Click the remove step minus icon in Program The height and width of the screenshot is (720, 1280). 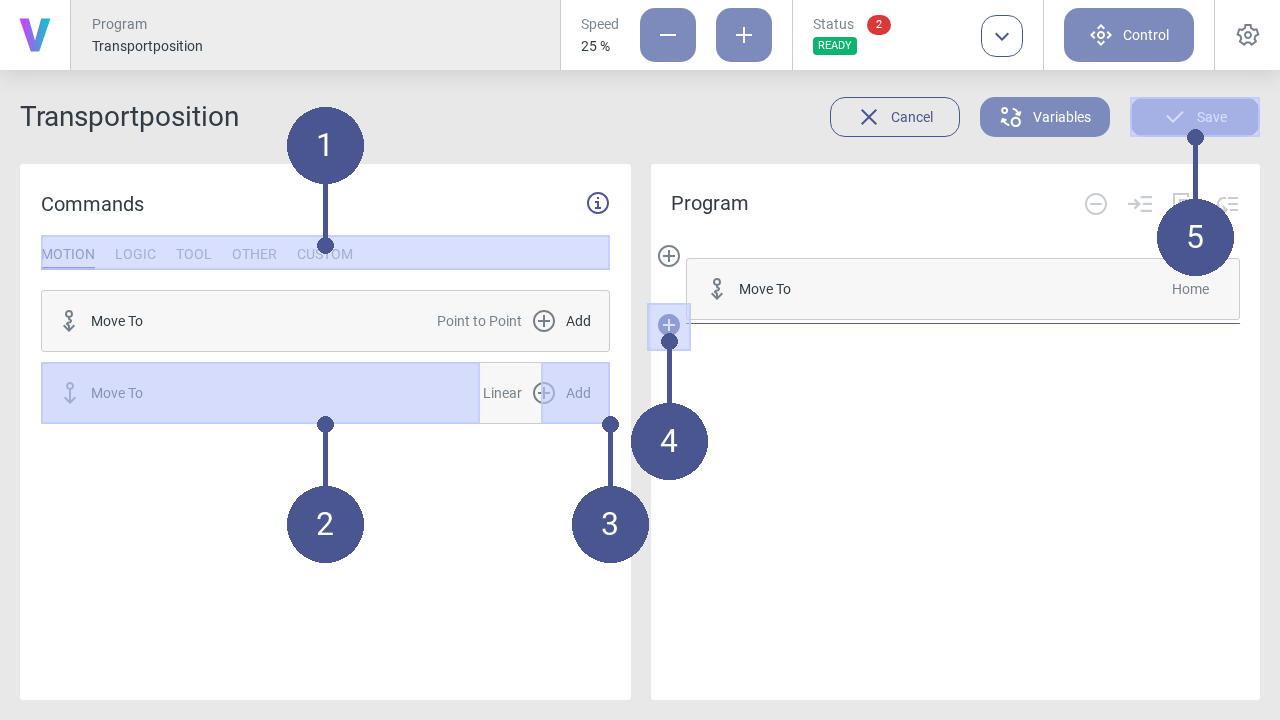click(1096, 204)
